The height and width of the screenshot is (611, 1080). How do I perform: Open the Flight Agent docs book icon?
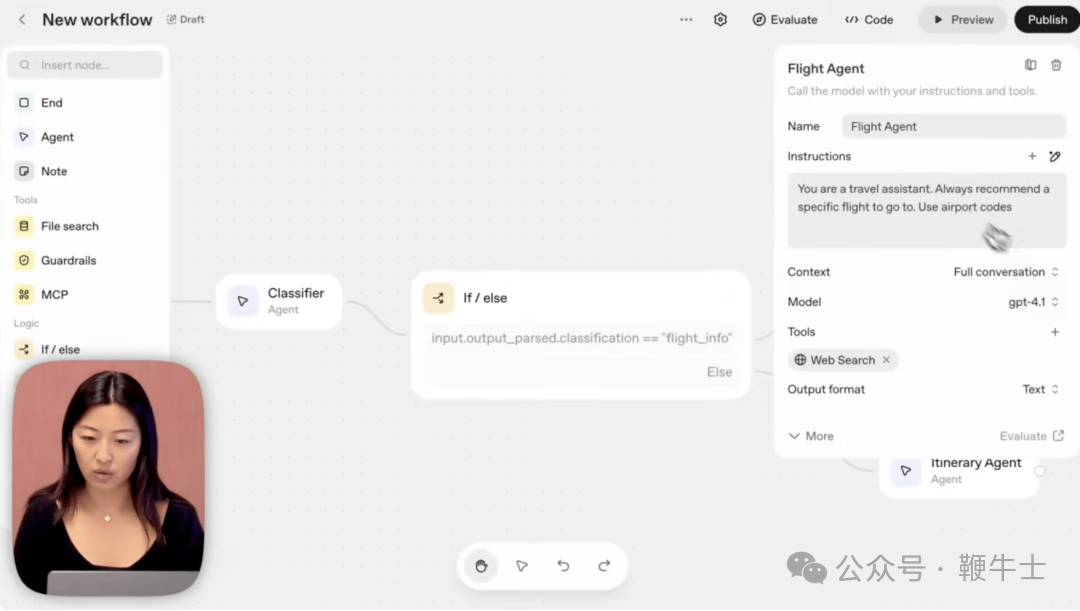1030,66
